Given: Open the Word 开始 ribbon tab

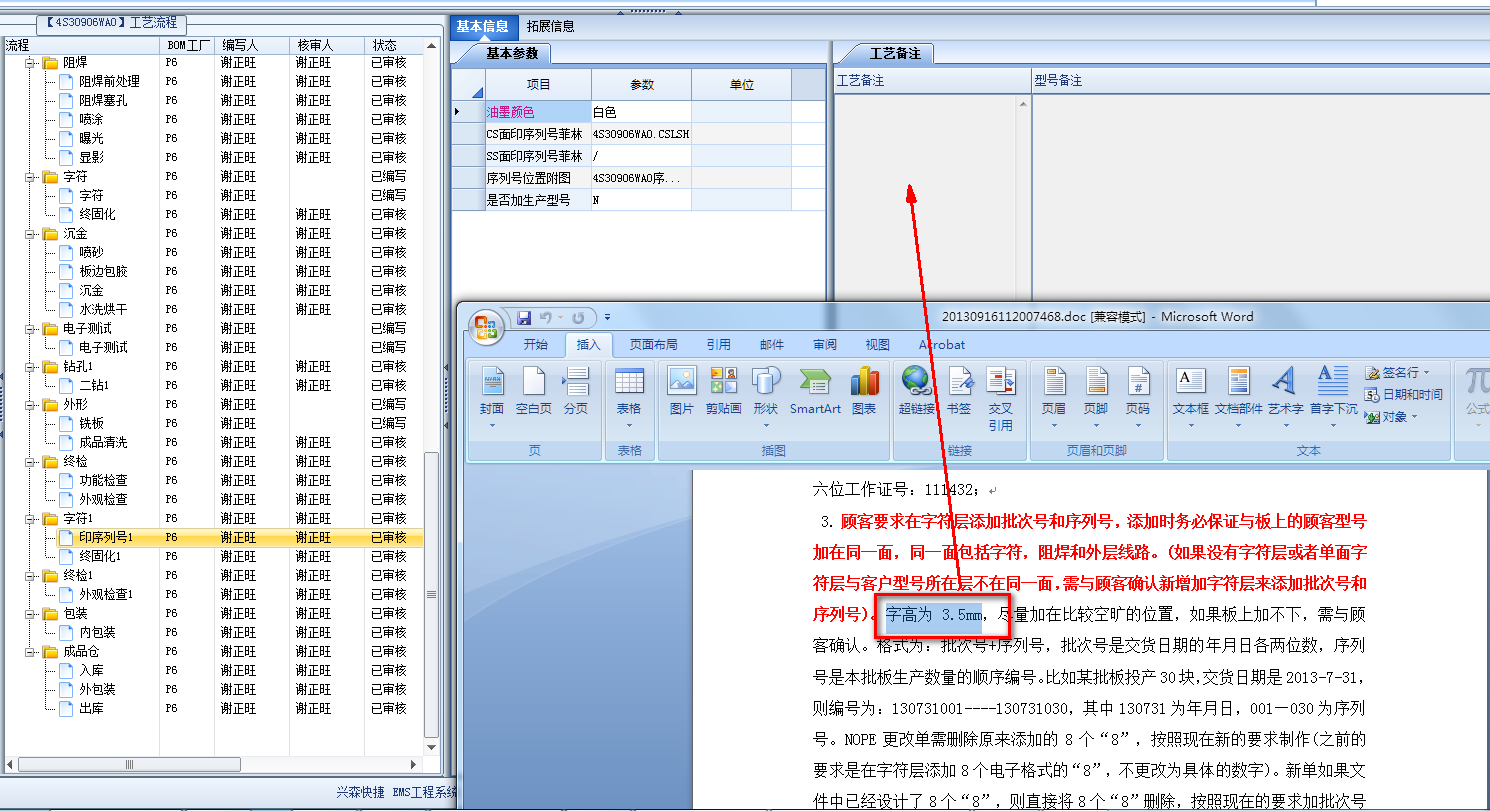Looking at the screenshot, I should (536, 344).
